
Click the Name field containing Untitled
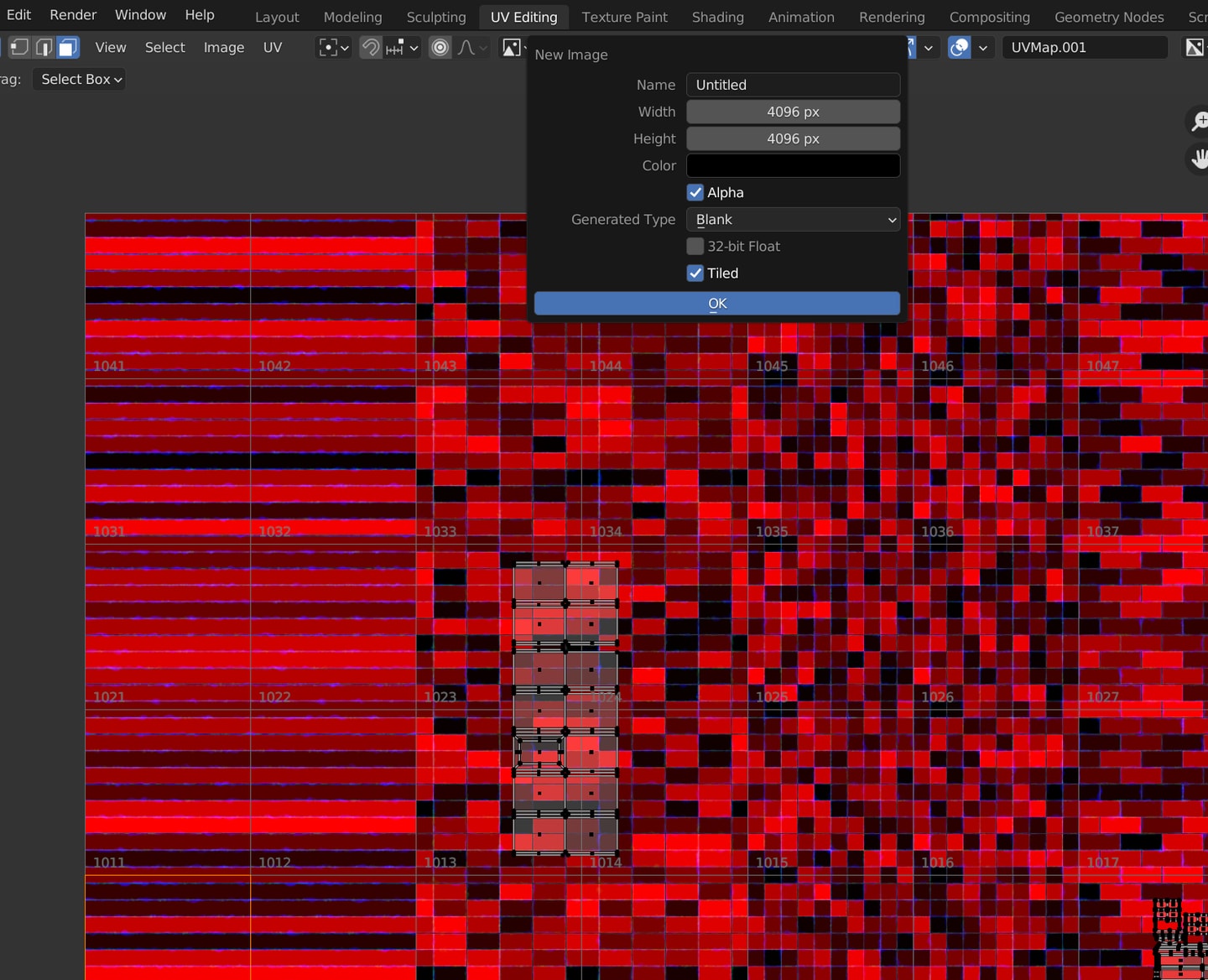click(793, 85)
